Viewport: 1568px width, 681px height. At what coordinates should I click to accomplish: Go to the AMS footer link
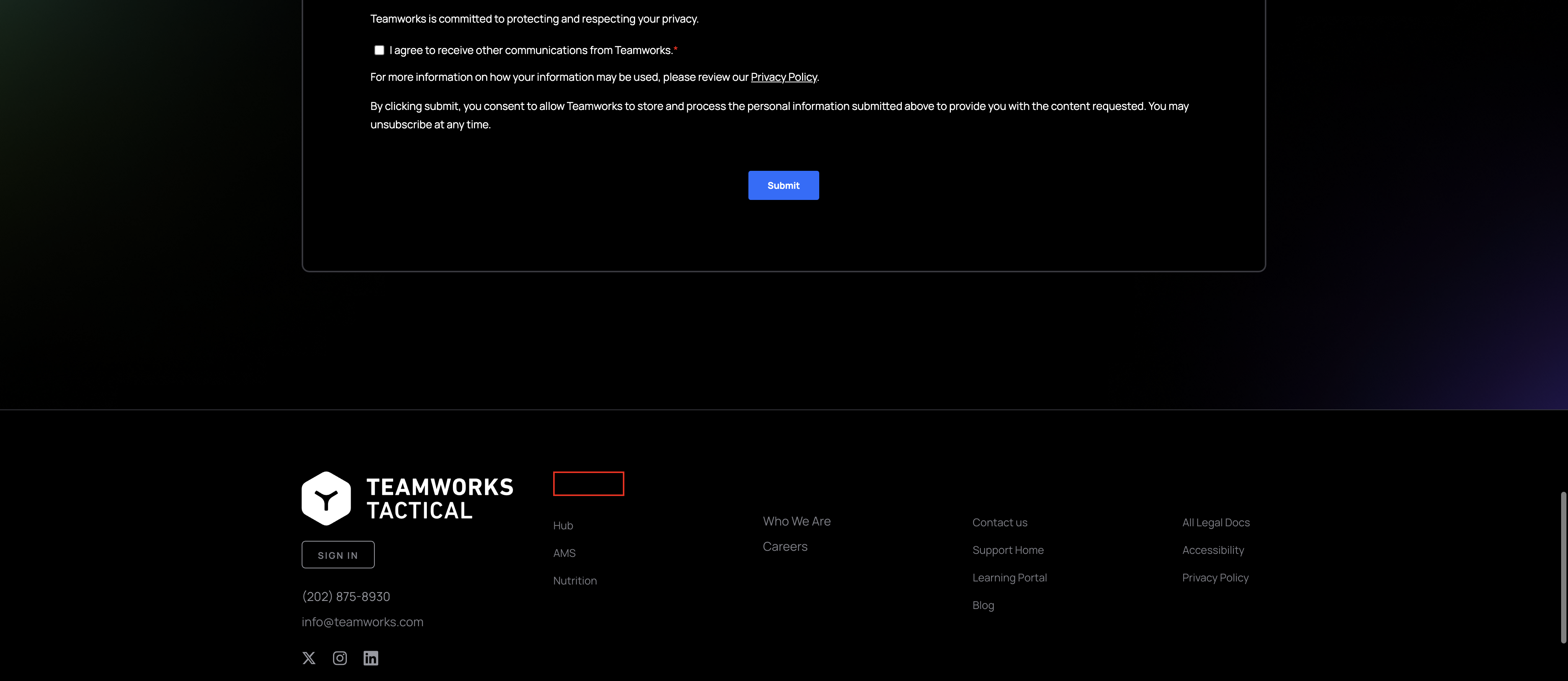tap(564, 553)
